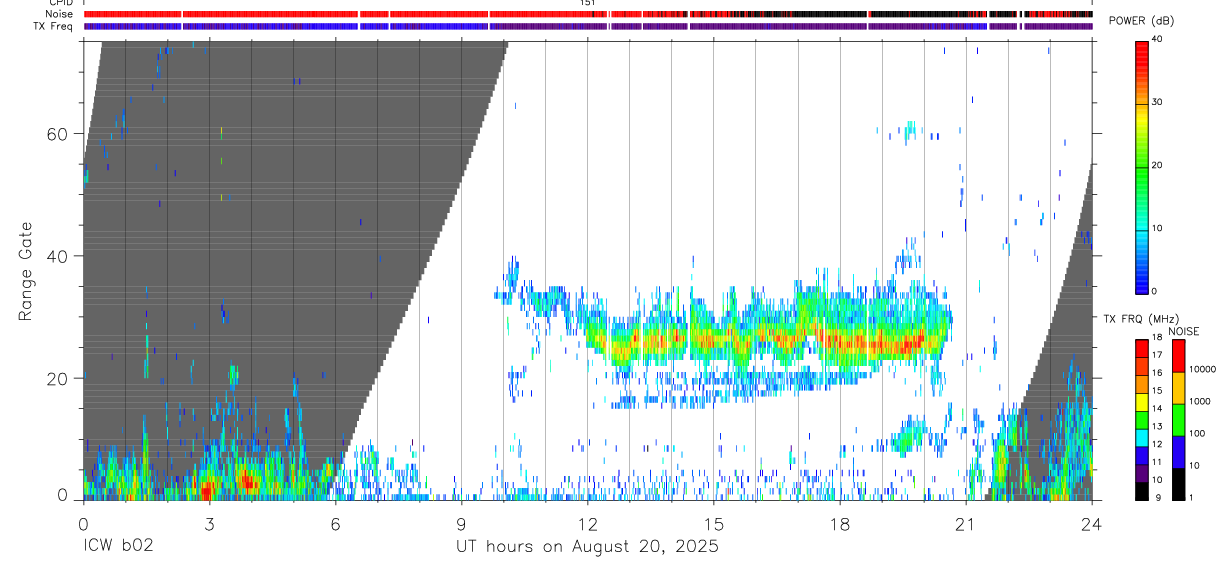
Task: Select the red top segment of the noise colorbar
Action: click(x=1178, y=356)
